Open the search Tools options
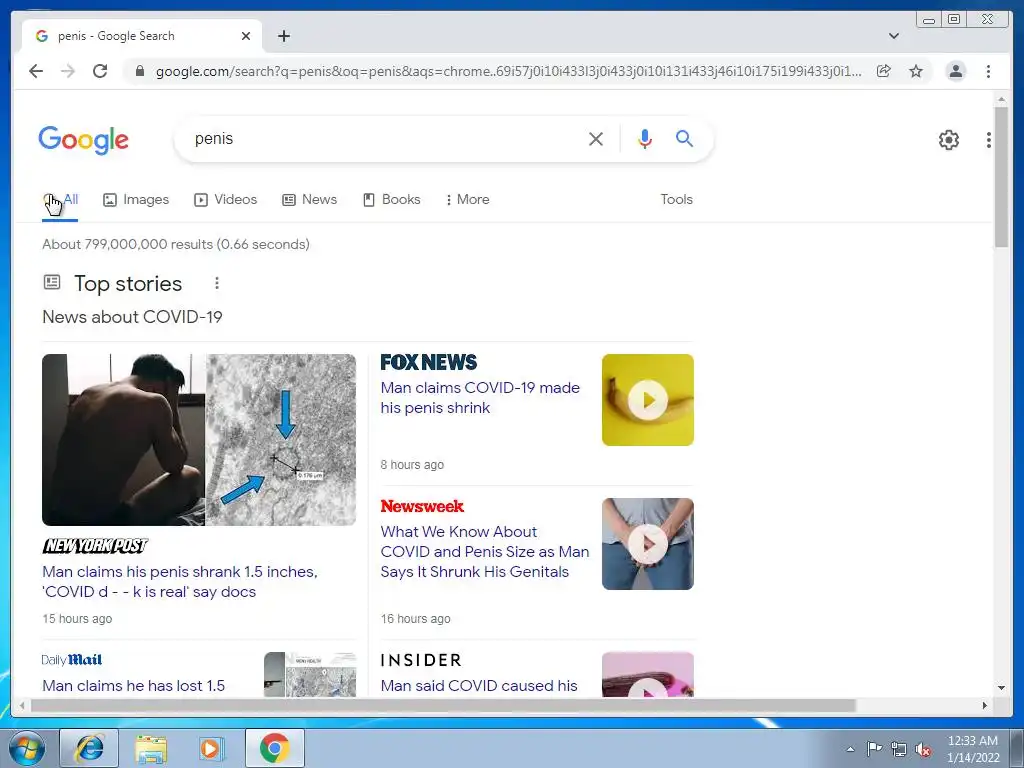1024x768 pixels. pyautogui.click(x=676, y=200)
